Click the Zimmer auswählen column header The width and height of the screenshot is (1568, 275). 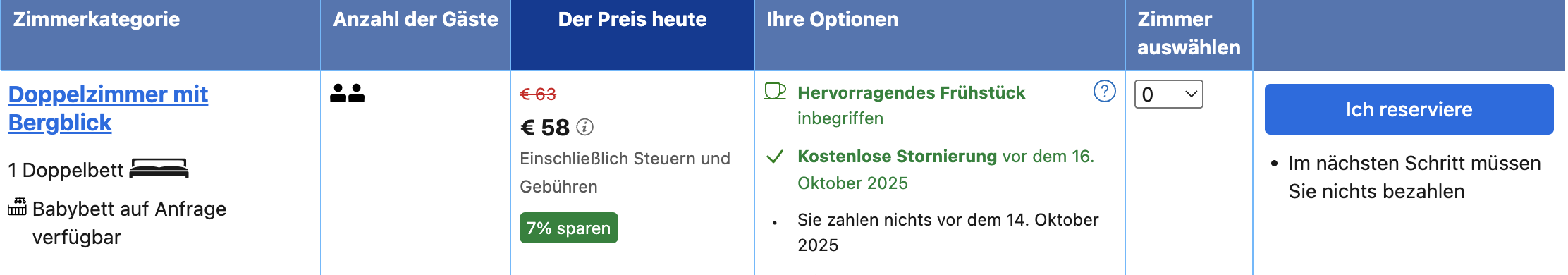(x=1189, y=33)
